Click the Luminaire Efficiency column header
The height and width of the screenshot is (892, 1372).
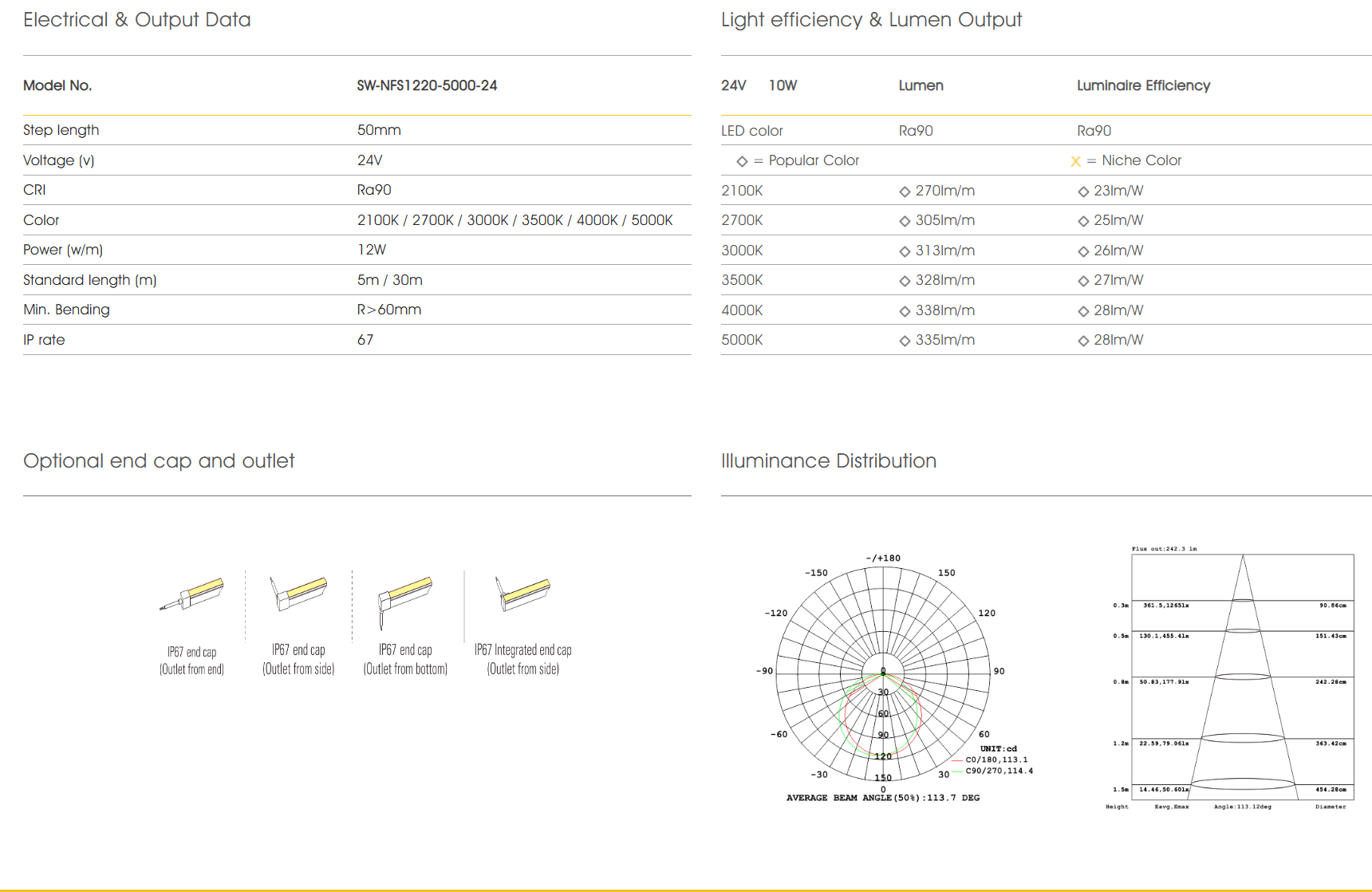[1143, 85]
